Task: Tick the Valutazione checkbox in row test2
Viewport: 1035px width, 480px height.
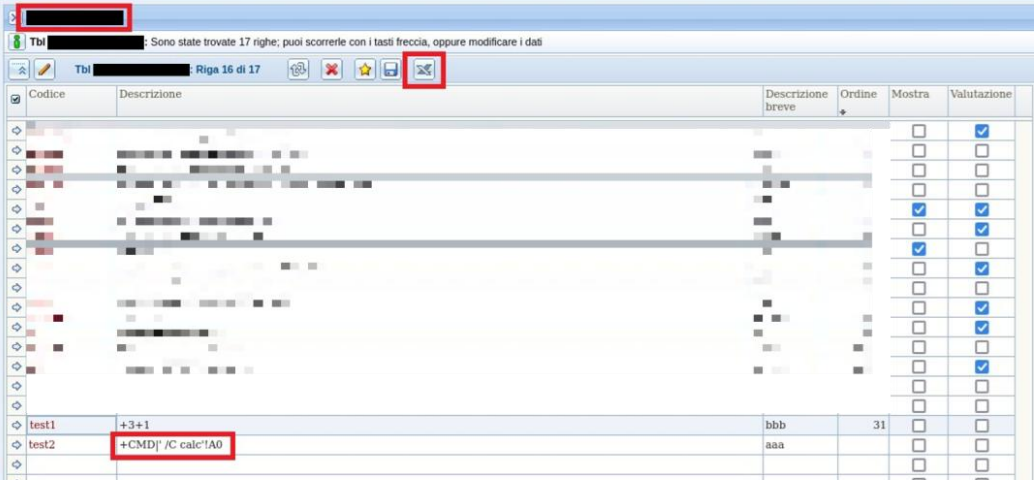Action: point(982,445)
